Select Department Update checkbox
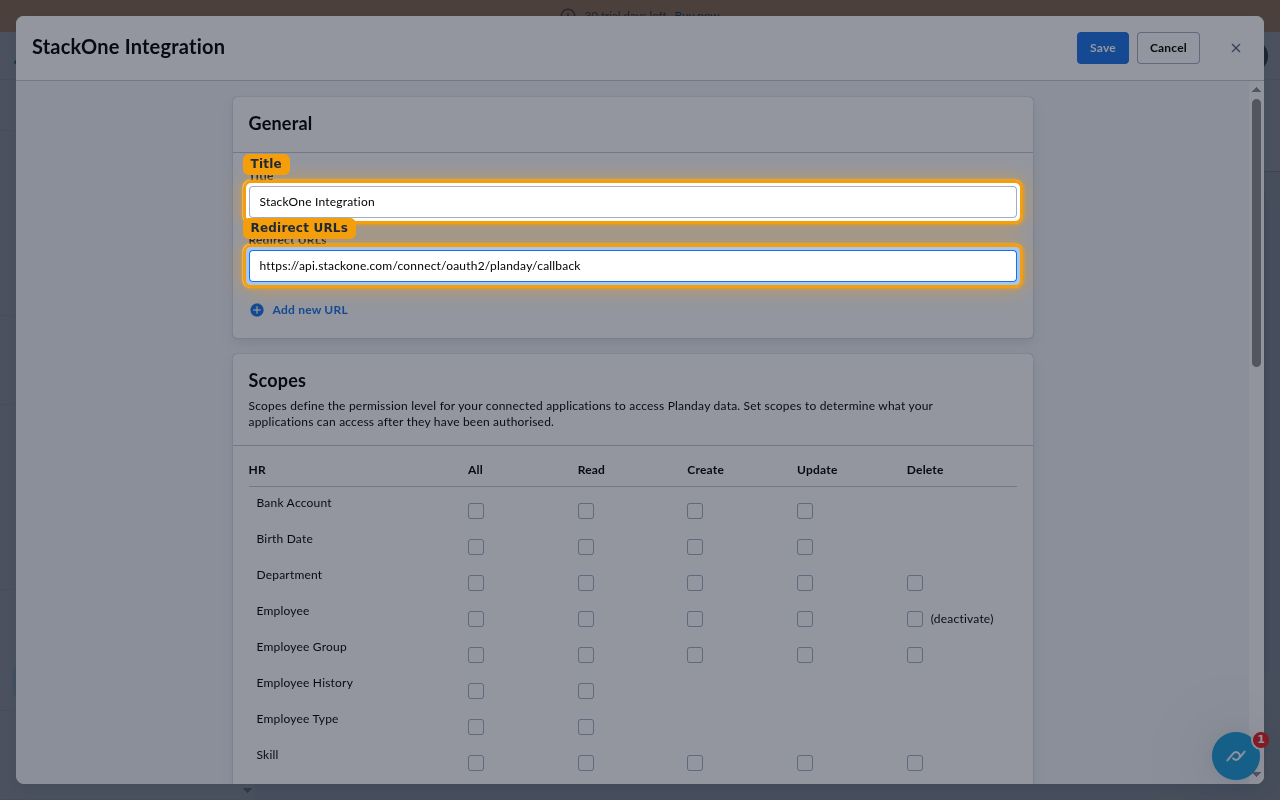1280x800 pixels. point(805,583)
